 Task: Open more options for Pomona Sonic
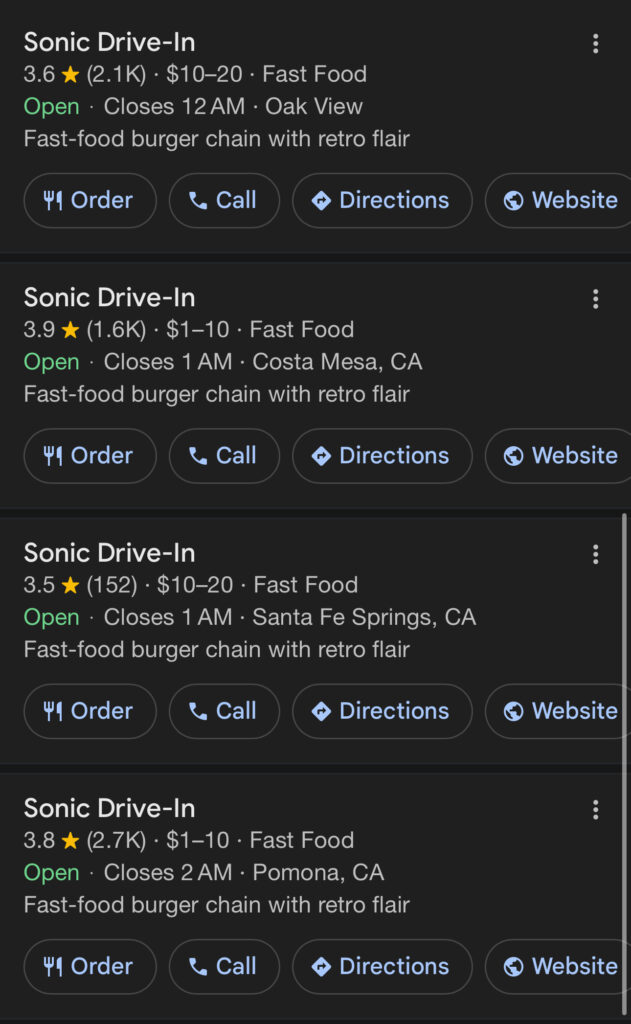click(595, 809)
